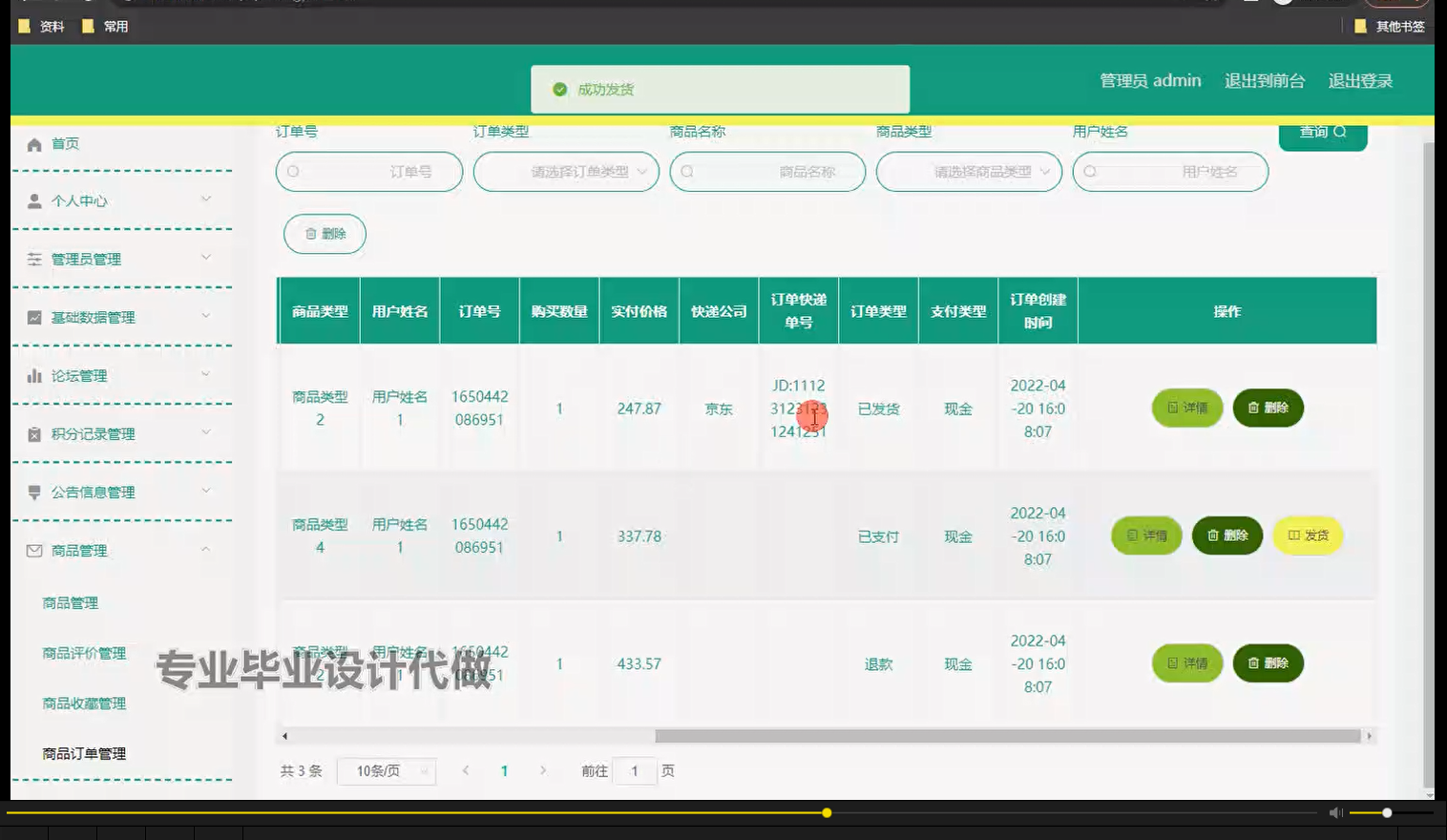
Task: Click the sliders icon next to 管理员管理
Action: 33,259
